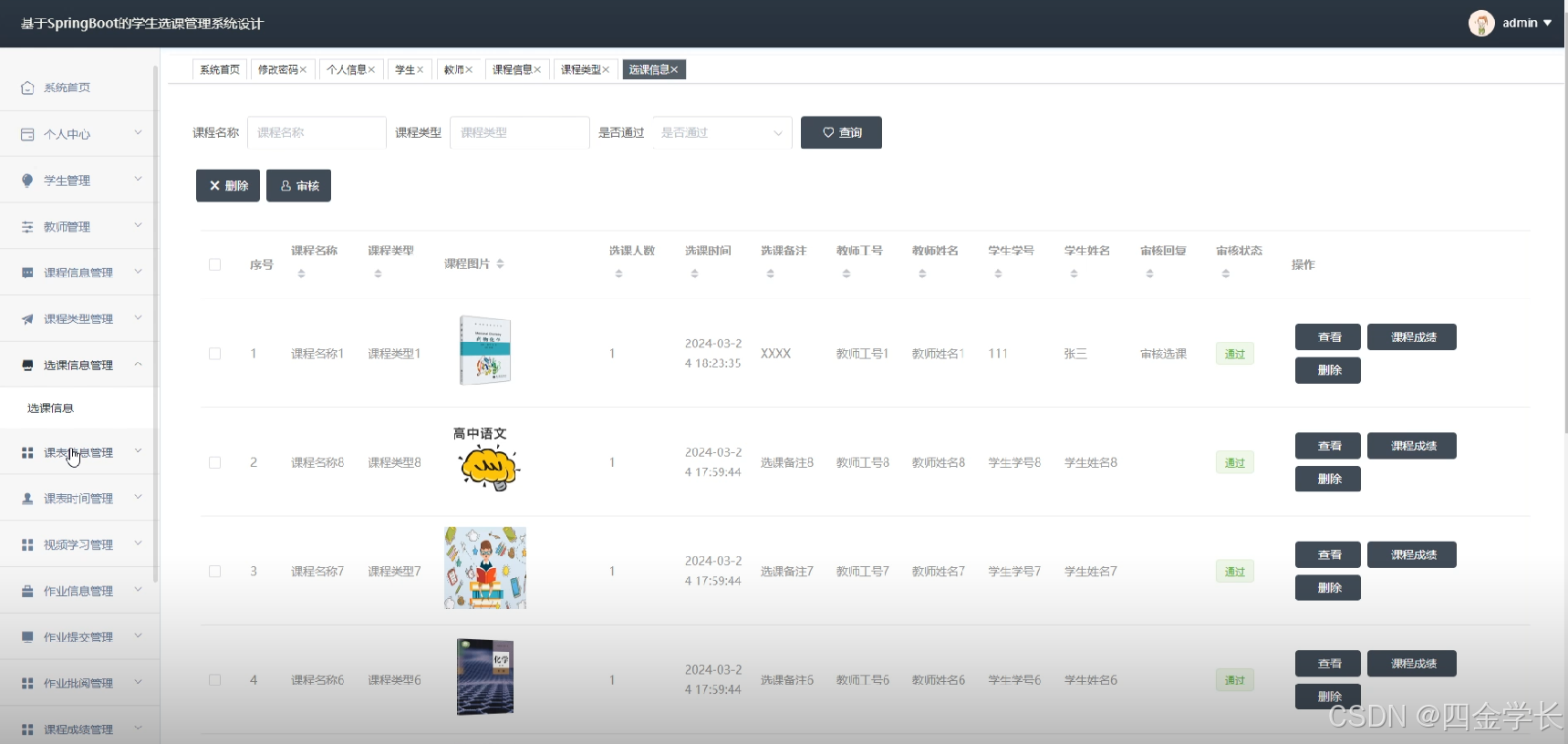
Task: Expand 学生管理 with its chevron
Action: tap(138, 180)
